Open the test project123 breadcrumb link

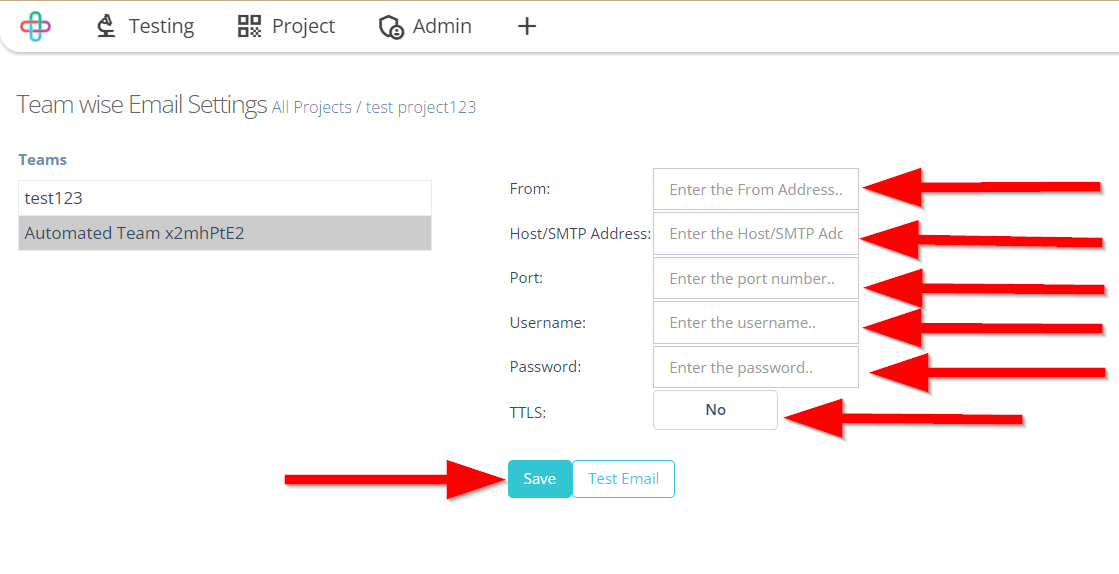point(421,107)
